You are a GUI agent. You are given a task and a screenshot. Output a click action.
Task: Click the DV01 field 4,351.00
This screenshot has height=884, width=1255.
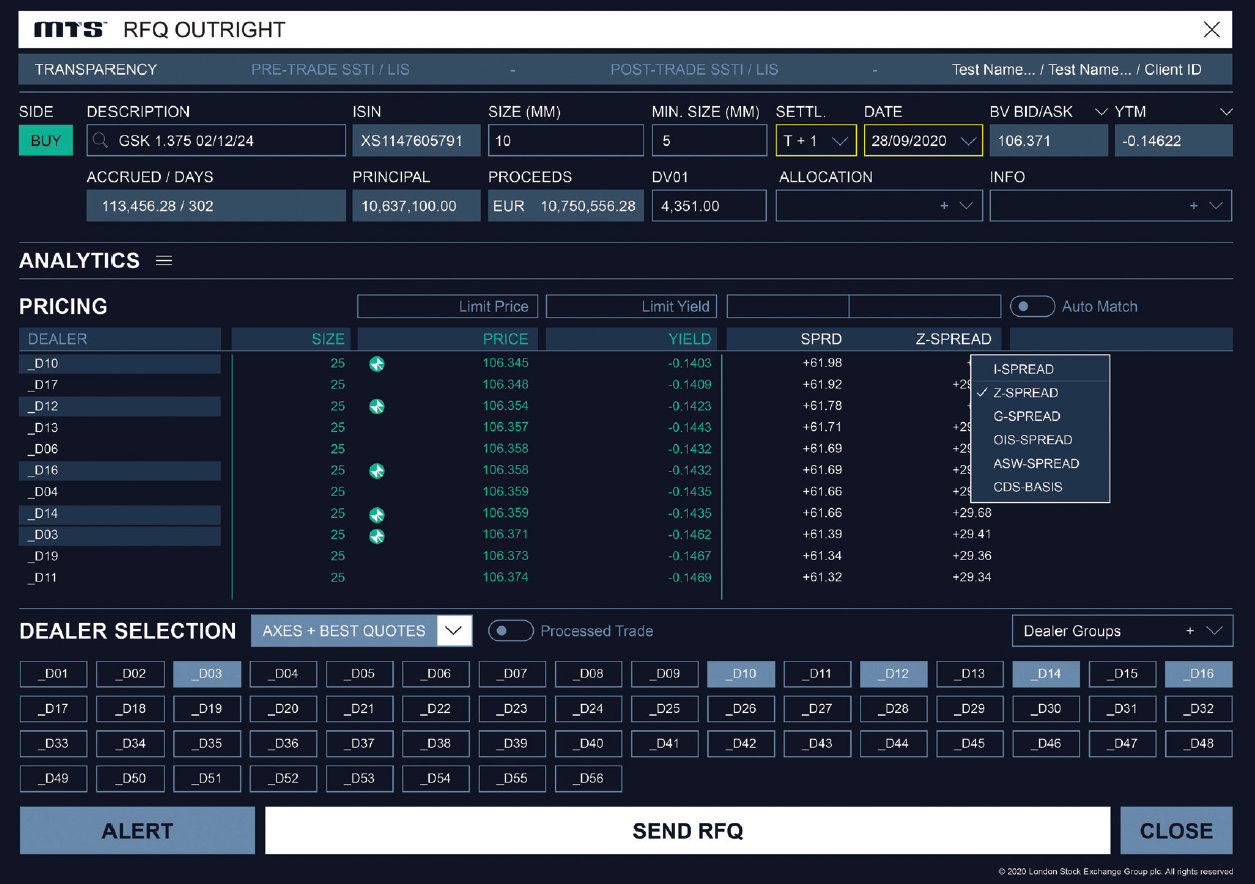click(710, 206)
